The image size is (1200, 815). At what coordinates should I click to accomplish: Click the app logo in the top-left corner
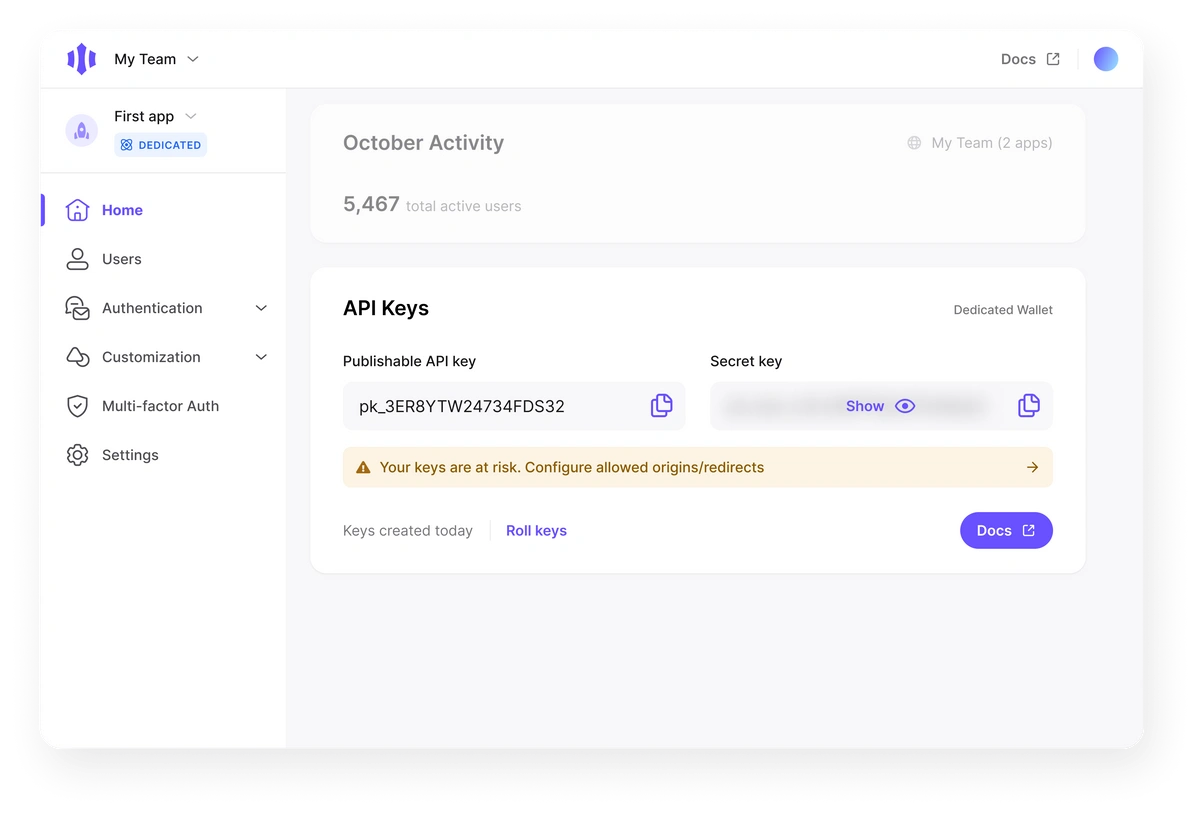80,58
